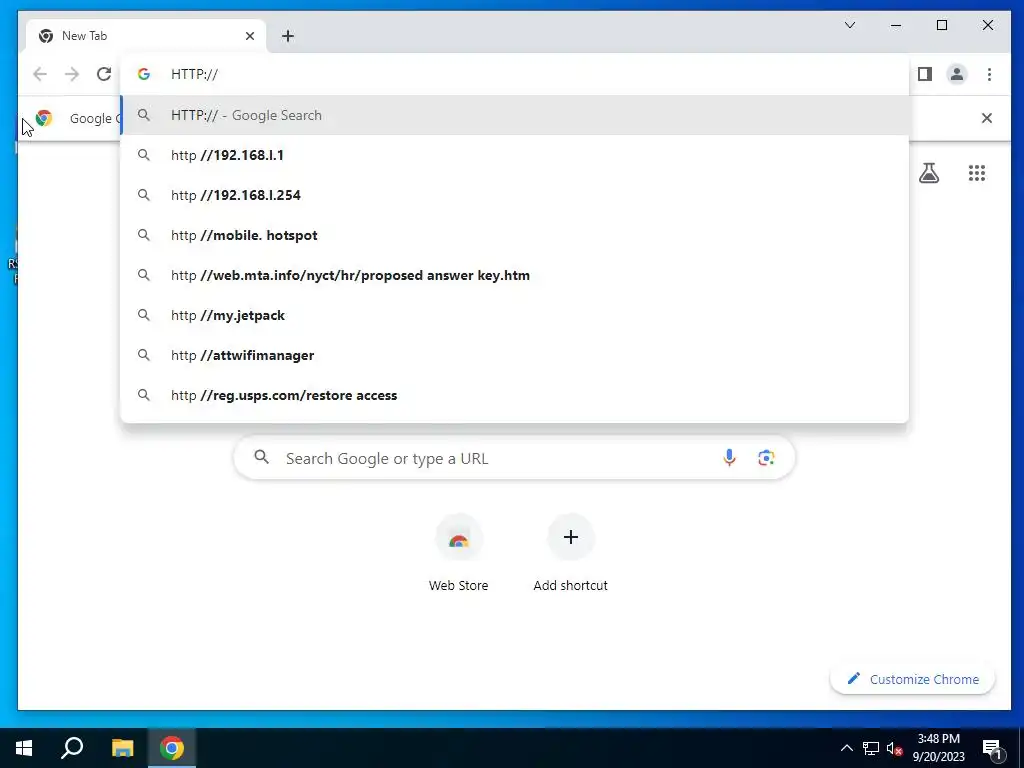The height and width of the screenshot is (768, 1024).
Task: Open the taskbar clock showing 3:48 PM
Action: click(x=938, y=748)
